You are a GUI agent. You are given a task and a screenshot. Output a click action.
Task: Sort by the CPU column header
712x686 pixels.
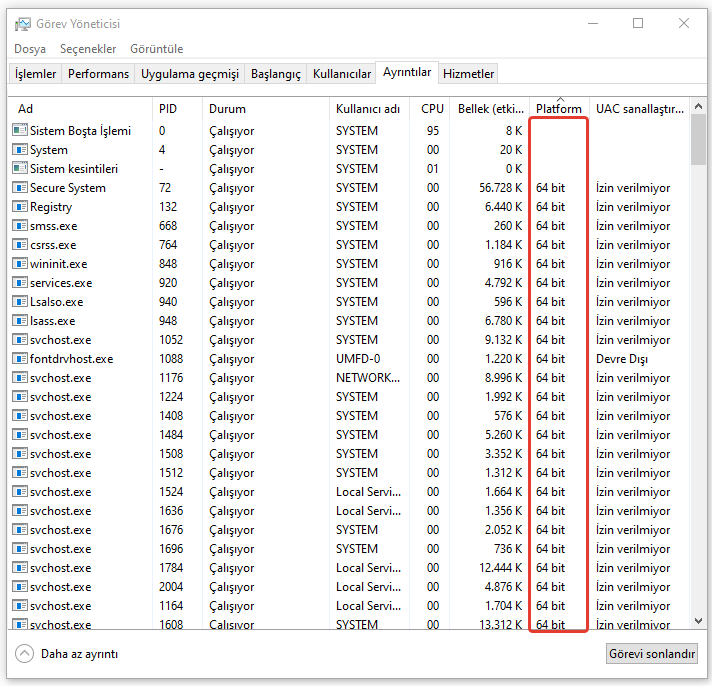point(432,109)
